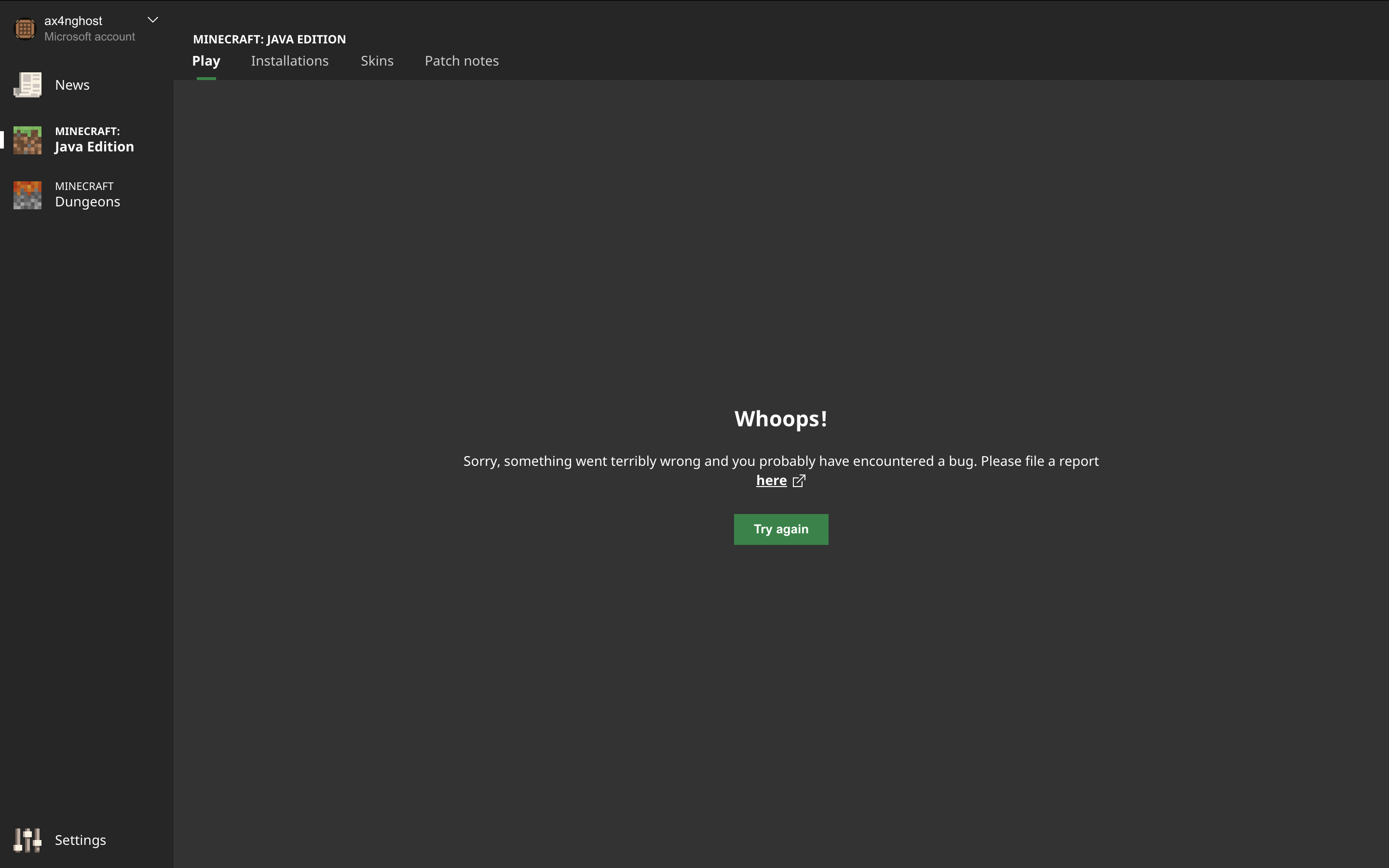Click the Settings sliders icon
This screenshot has height=868, width=1389.
pyautogui.click(x=27, y=840)
